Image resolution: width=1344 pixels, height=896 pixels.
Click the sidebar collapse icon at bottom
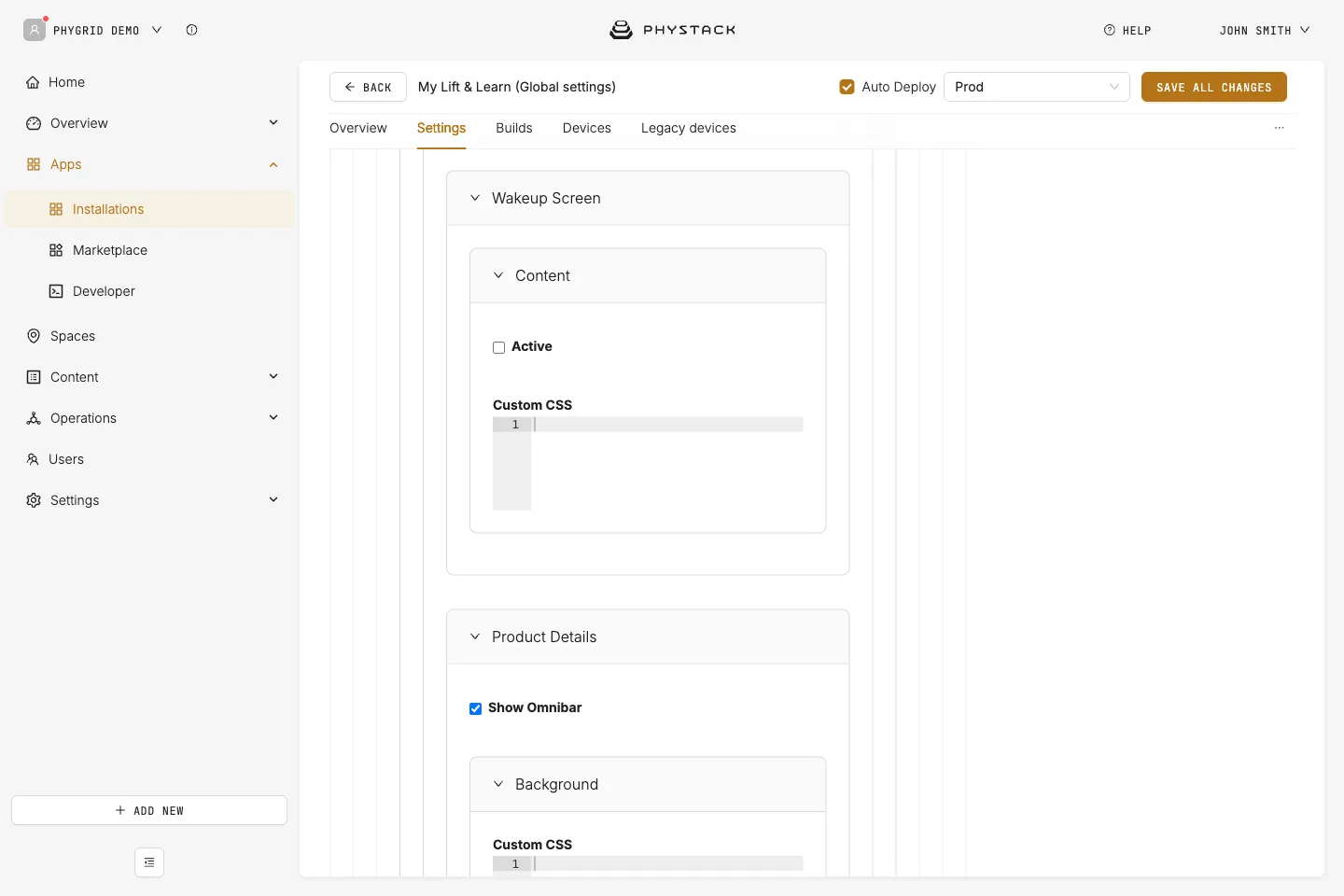(x=149, y=862)
